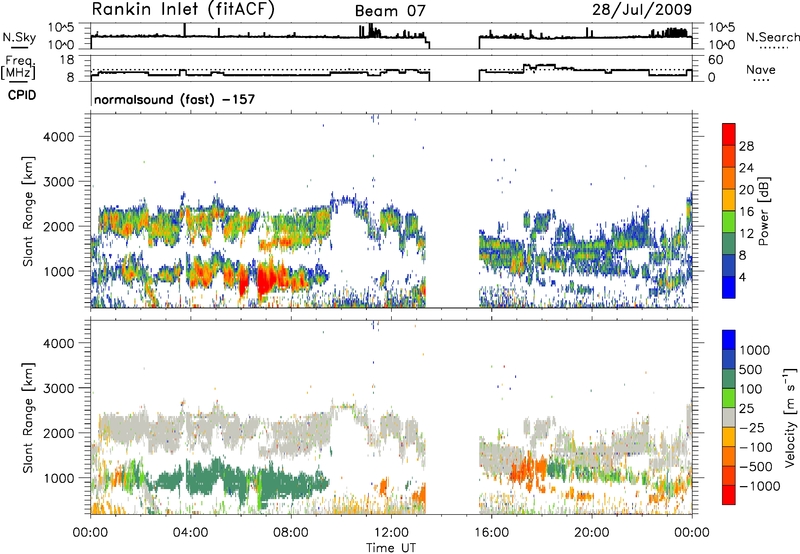
Task: Click the 'Slant Range [km]' label of the power panel
Action: pyautogui.click(x=28, y=211)
